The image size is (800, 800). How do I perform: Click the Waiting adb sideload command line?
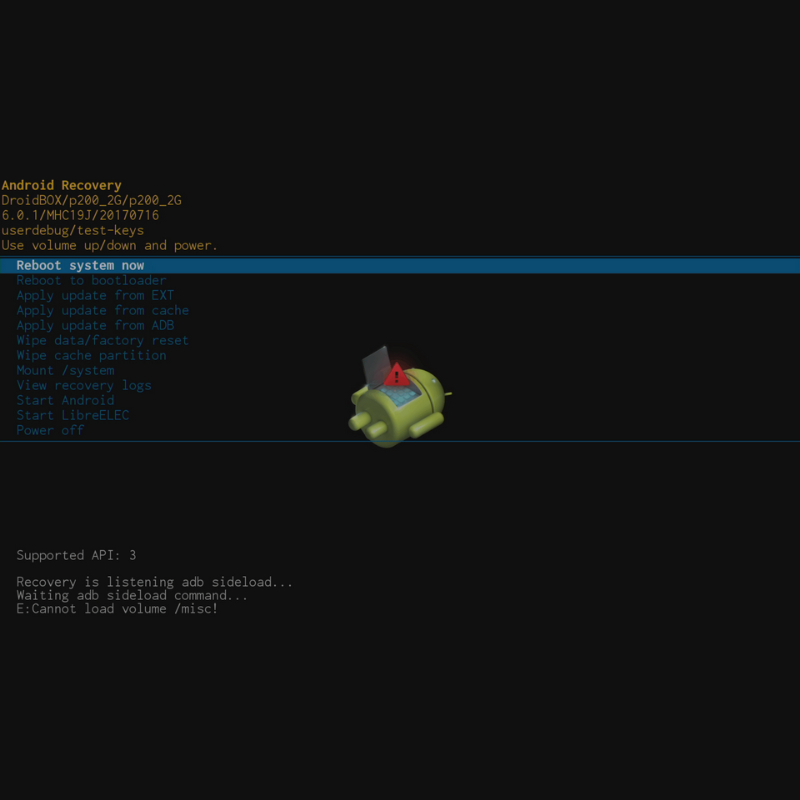click(132, 595)
